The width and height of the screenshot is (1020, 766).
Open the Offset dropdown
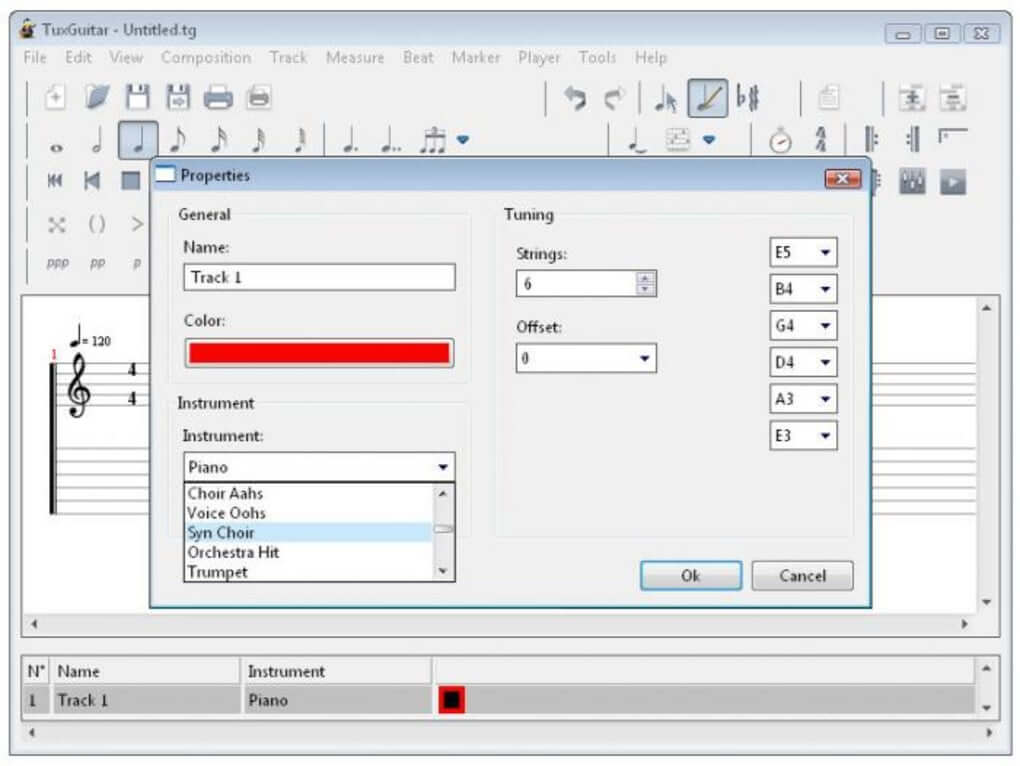pos(644,358)
